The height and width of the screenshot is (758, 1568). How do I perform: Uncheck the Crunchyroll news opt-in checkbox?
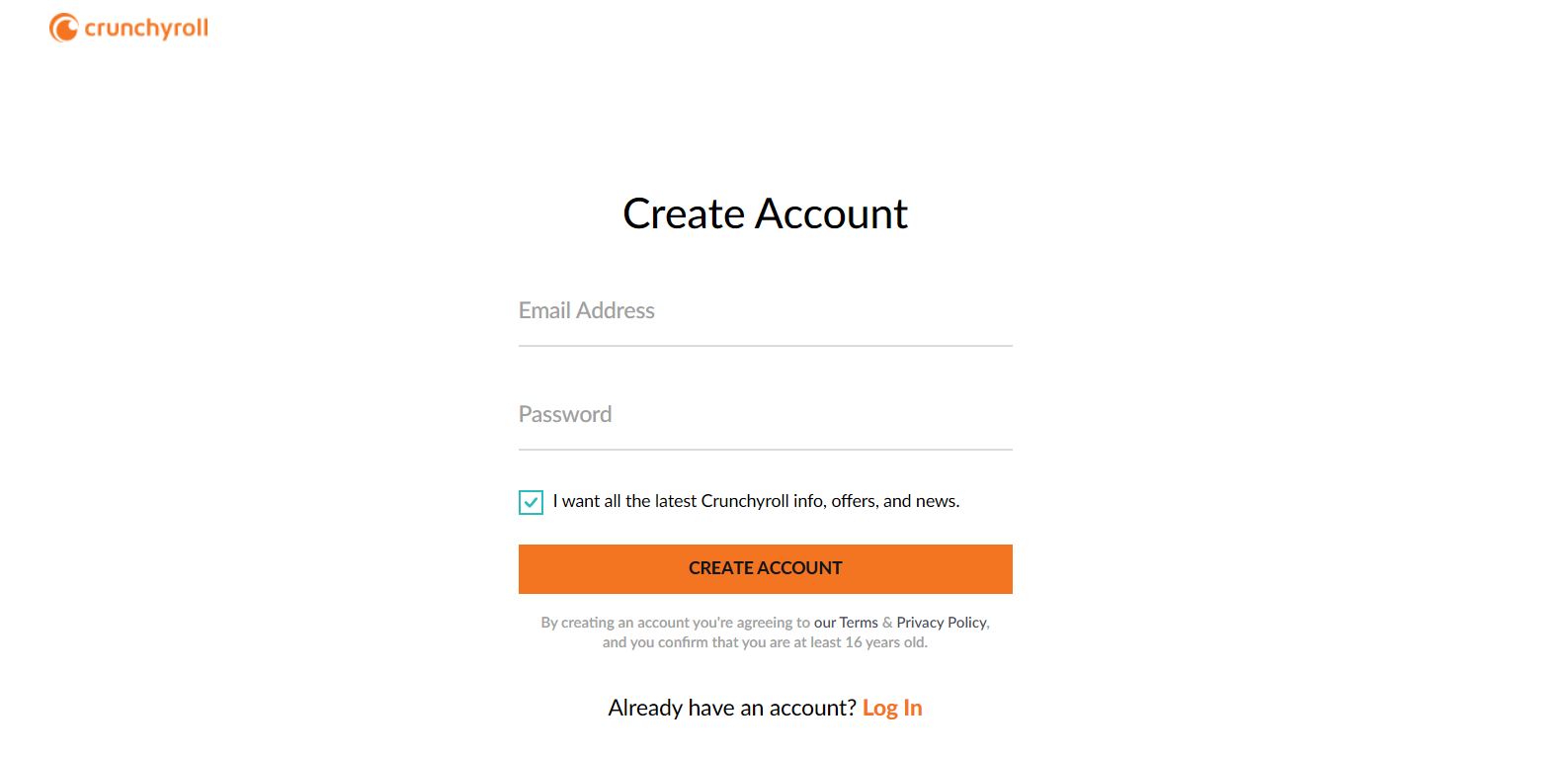pyautogui.click(x=531, y=502)
